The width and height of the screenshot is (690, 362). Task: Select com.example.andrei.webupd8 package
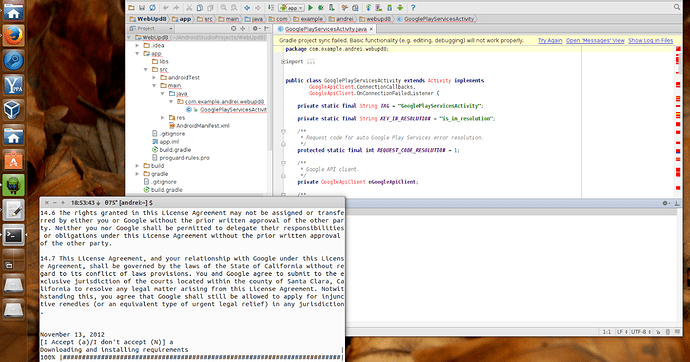221,102
